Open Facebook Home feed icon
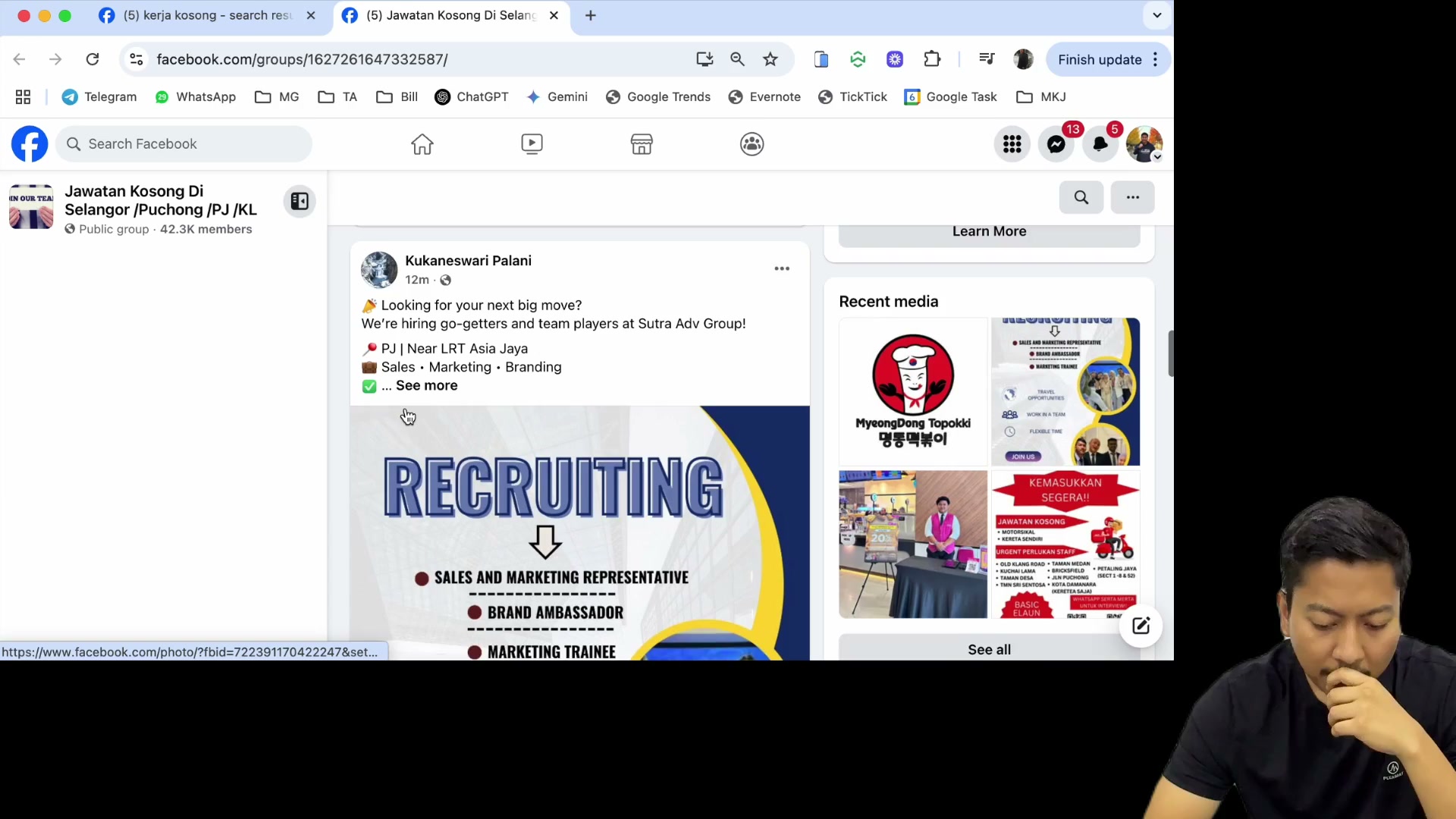This screenshot has width=1456, height=819. coord(422,144)
